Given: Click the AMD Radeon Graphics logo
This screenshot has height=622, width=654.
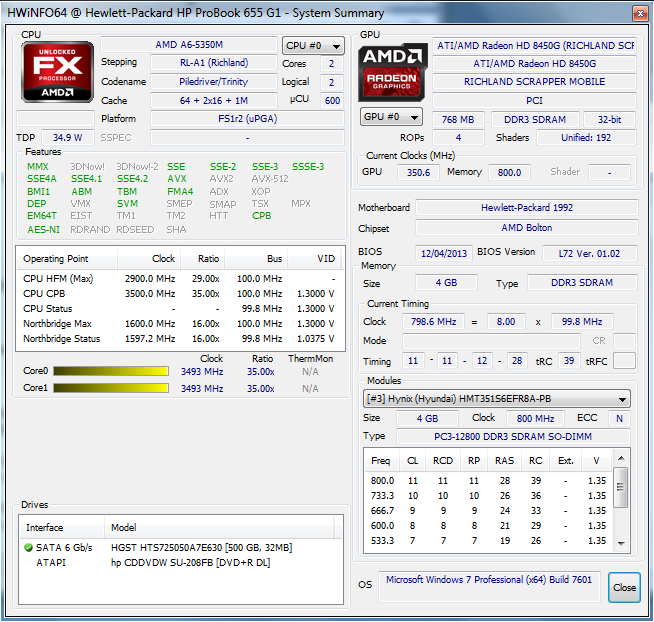Looking at the screenshot, I should [392, 72].
